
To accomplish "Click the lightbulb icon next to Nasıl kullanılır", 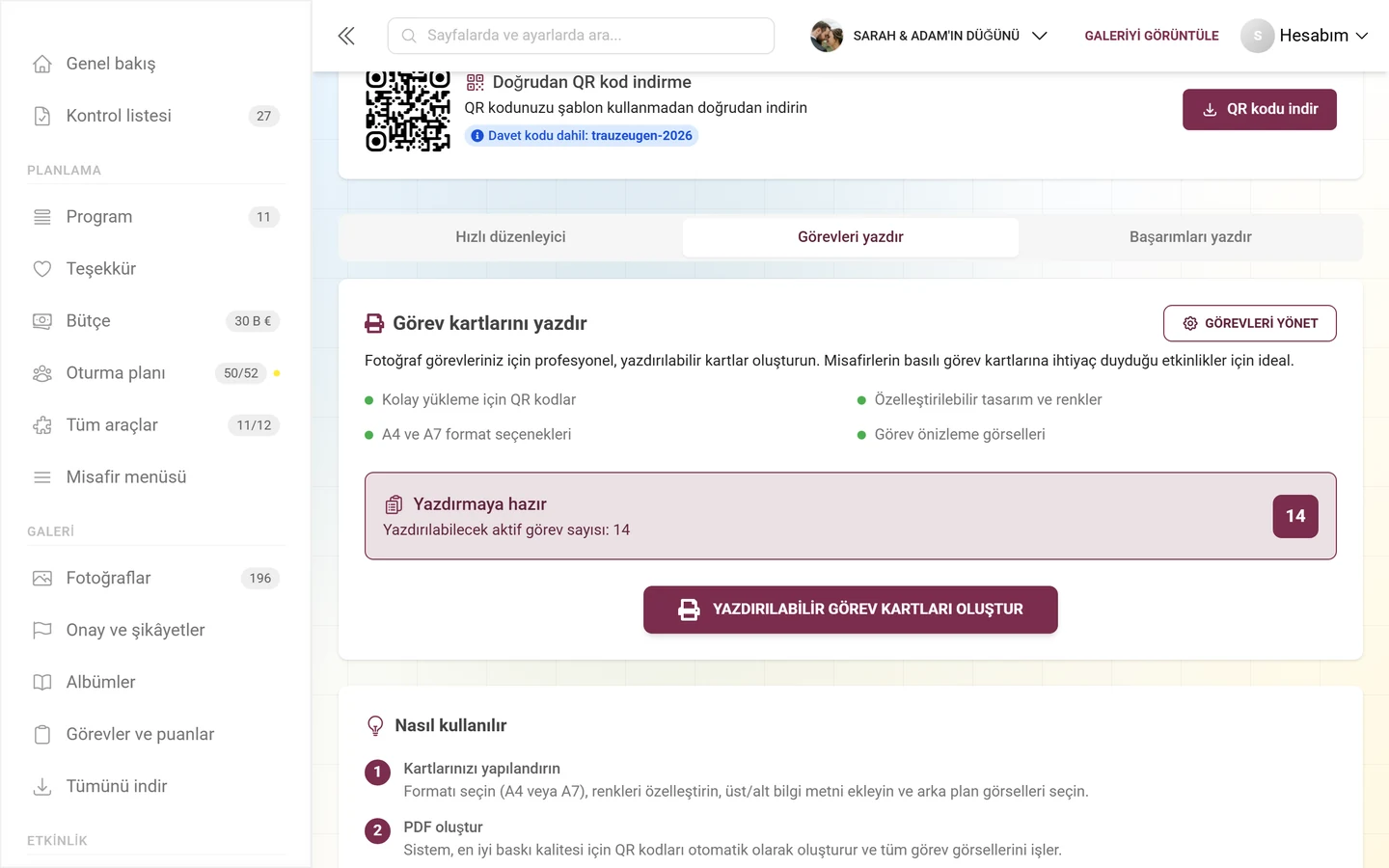I will click(x=375, y=725).
